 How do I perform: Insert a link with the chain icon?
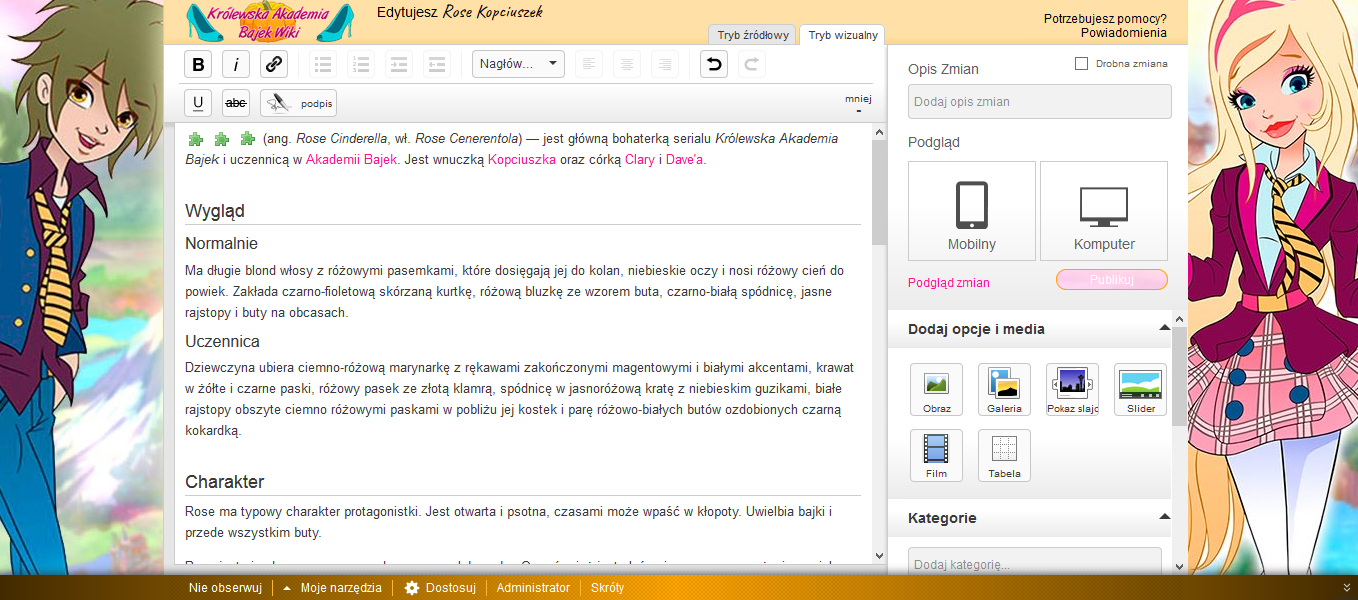click(274, 64)
